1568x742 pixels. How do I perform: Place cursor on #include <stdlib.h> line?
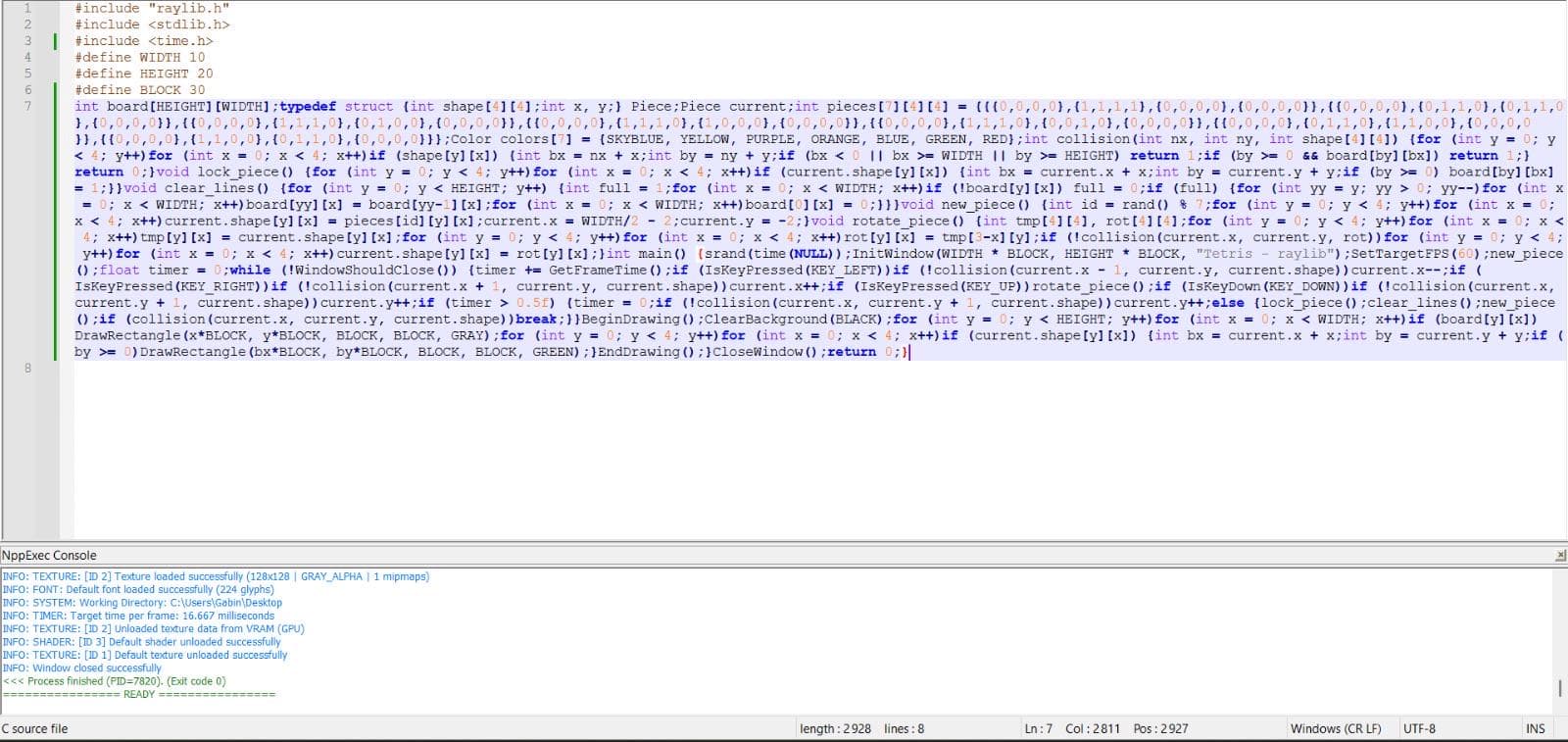(152, 25)
